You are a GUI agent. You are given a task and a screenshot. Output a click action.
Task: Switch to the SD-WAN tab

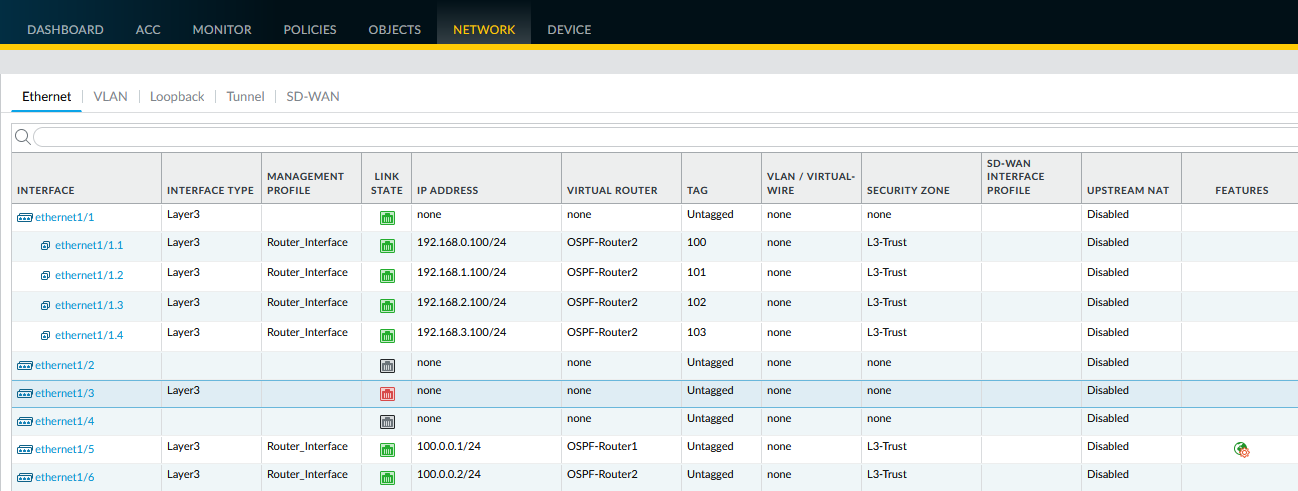[x=313, y=97]
